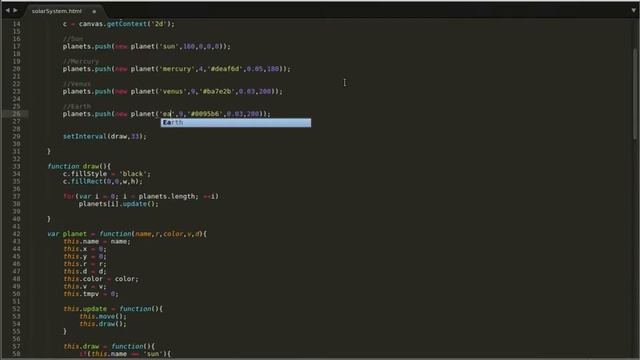The width and height of the screenshot is (640, 360).
Task: Click the this.name = name line
Action: (97, 241)
